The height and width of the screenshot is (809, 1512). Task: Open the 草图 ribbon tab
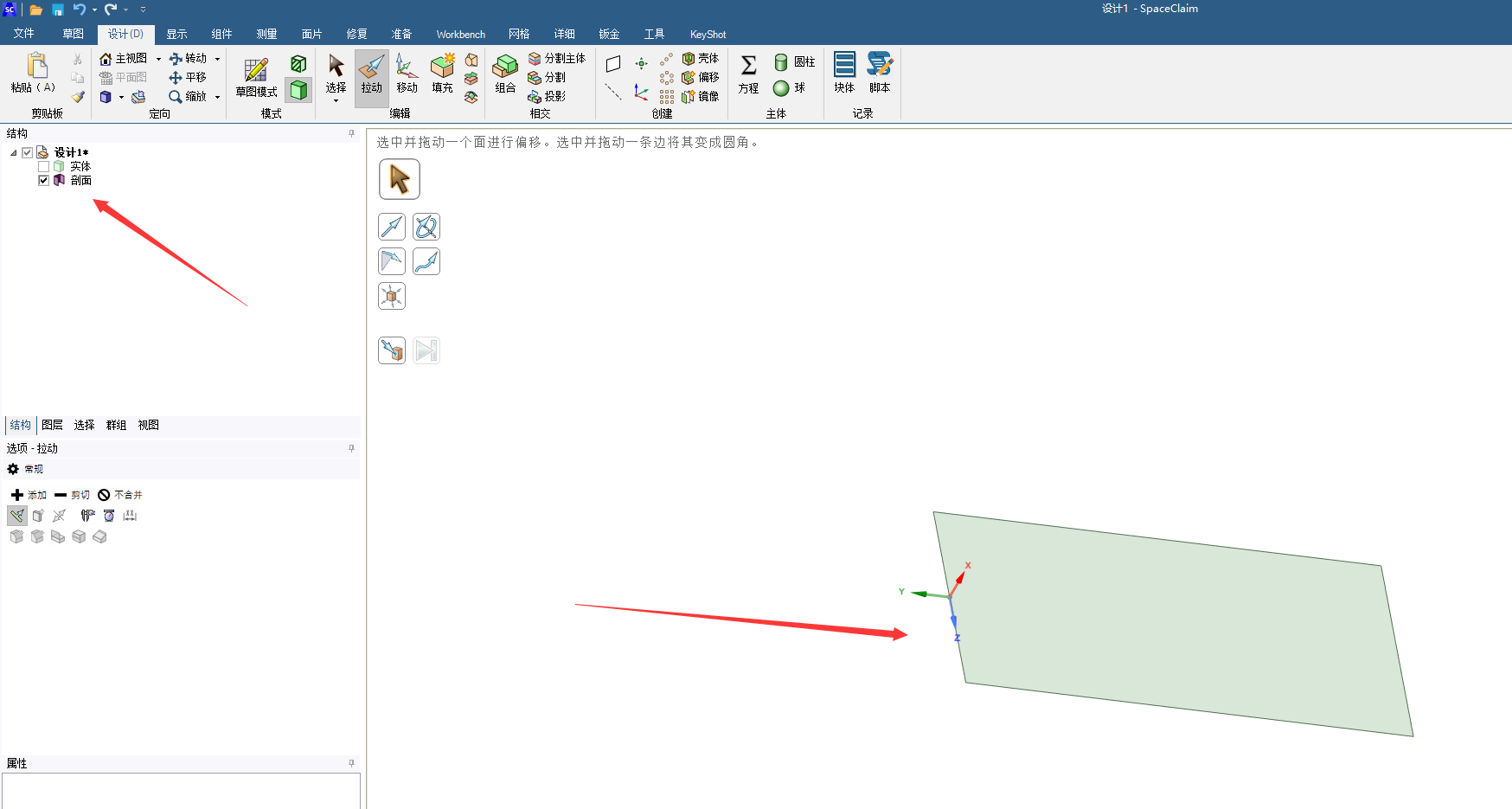pyautogui.click(x=73, y=34)
